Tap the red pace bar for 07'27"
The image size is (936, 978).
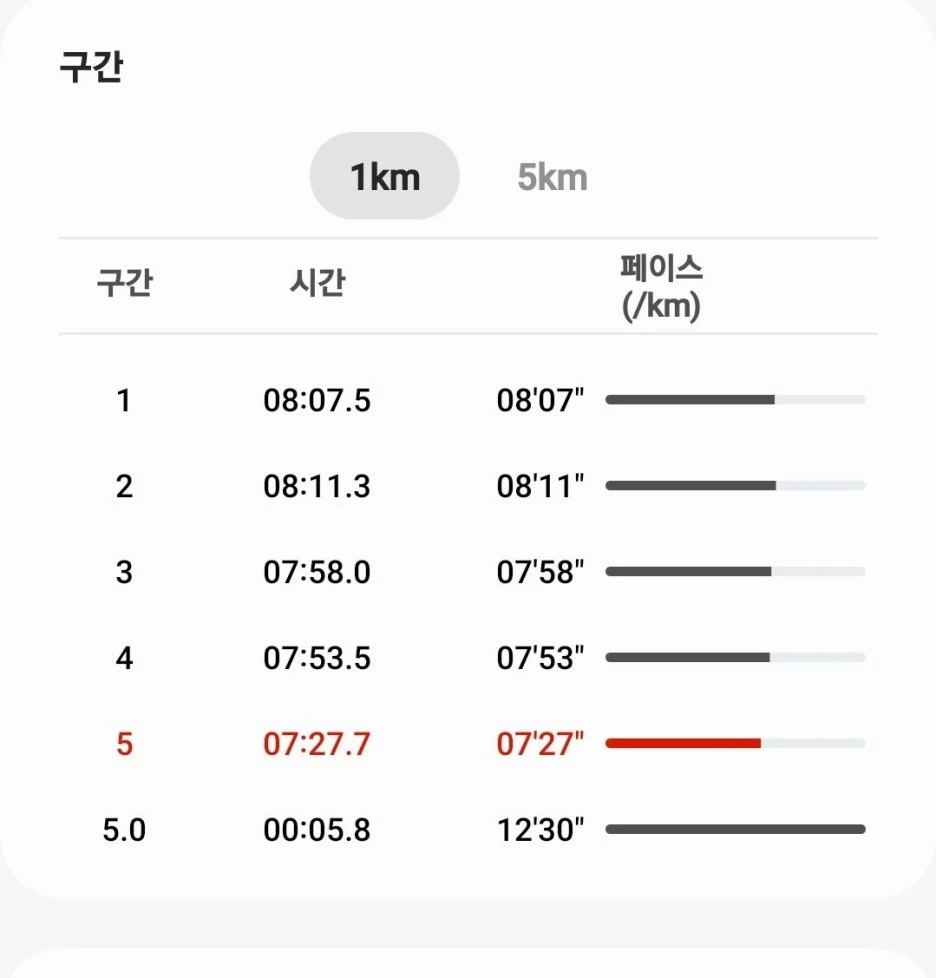pyautogui.click(x=735, y=743)
